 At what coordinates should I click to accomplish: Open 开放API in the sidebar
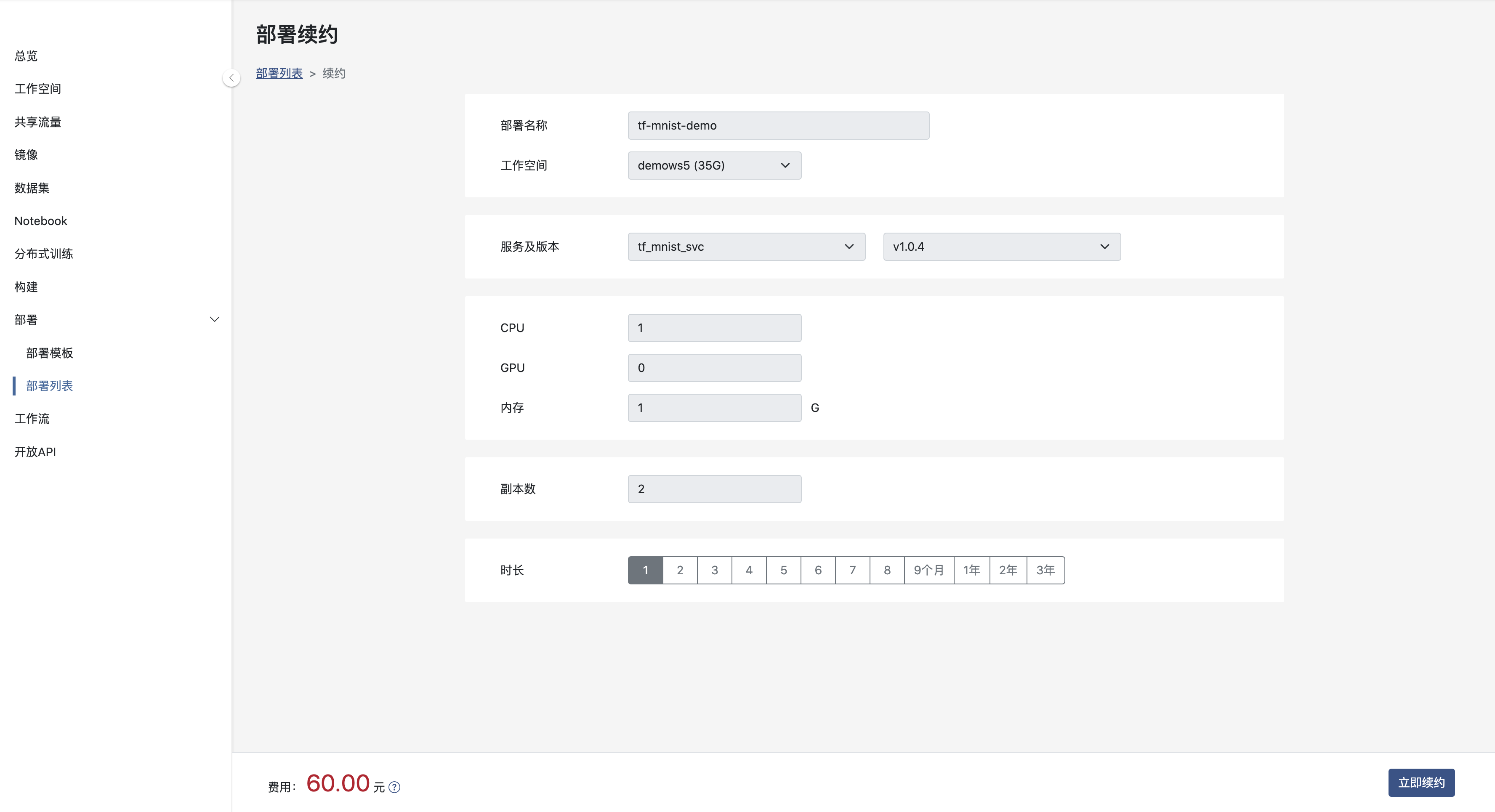(x=35, y=452)
